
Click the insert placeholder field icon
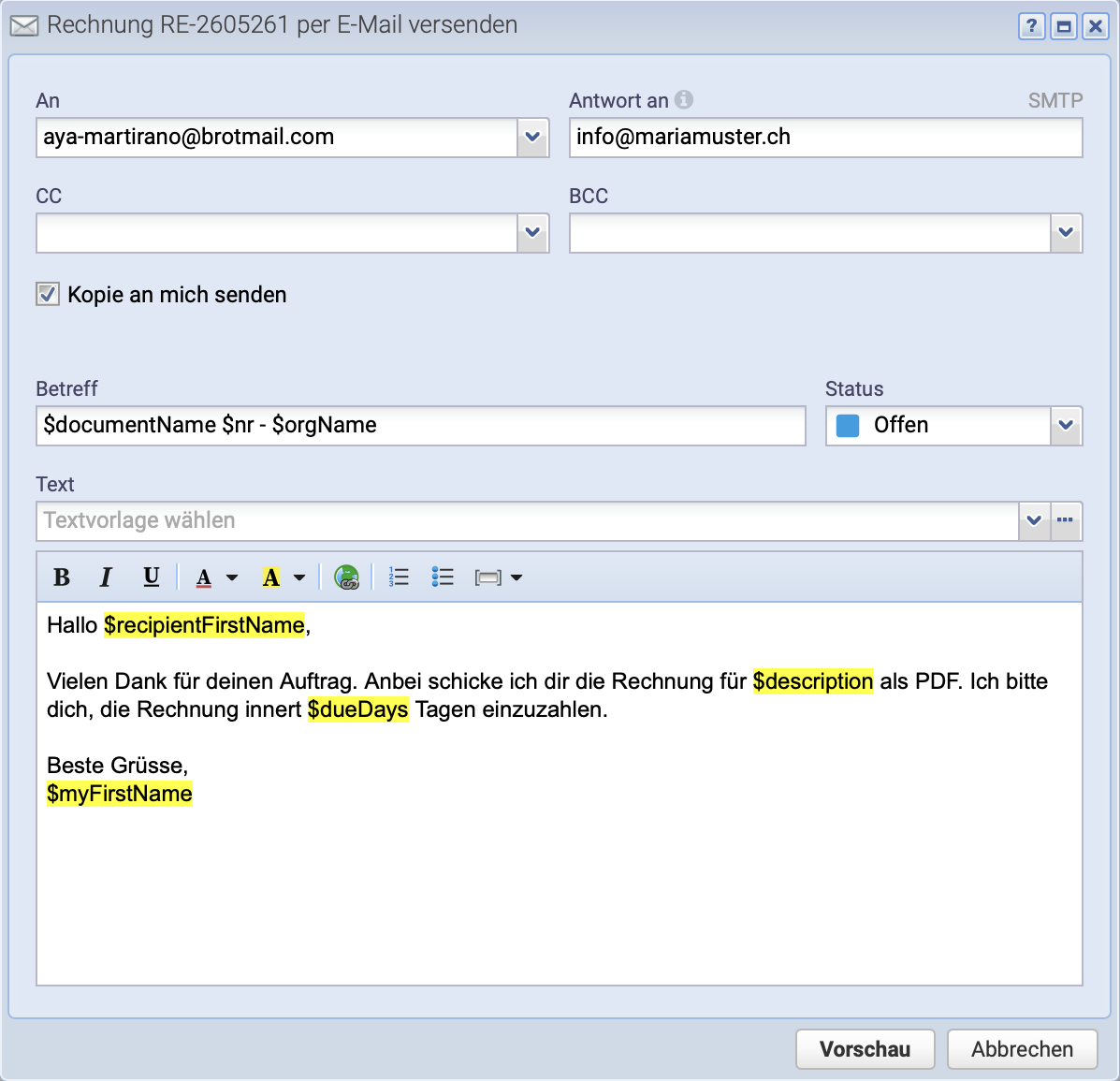(487, 577)
